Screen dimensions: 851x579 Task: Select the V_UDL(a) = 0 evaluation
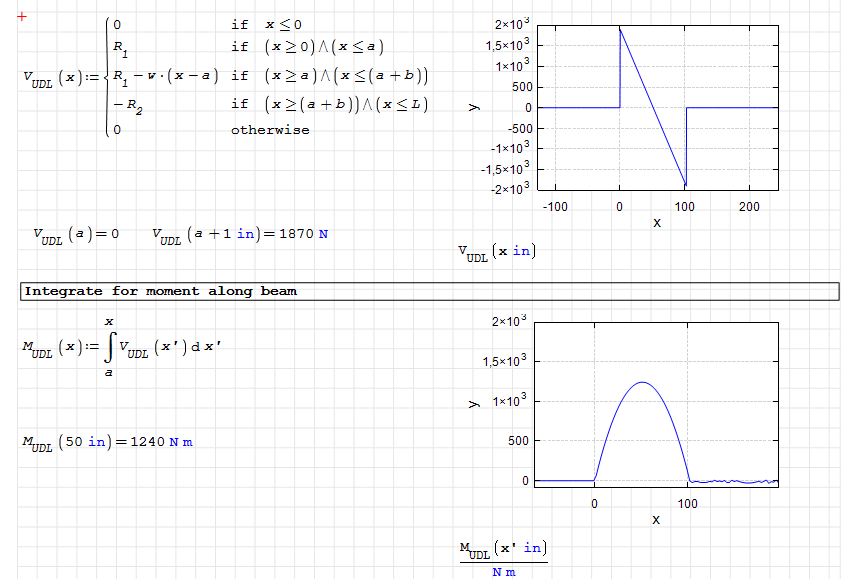[75, 235]
